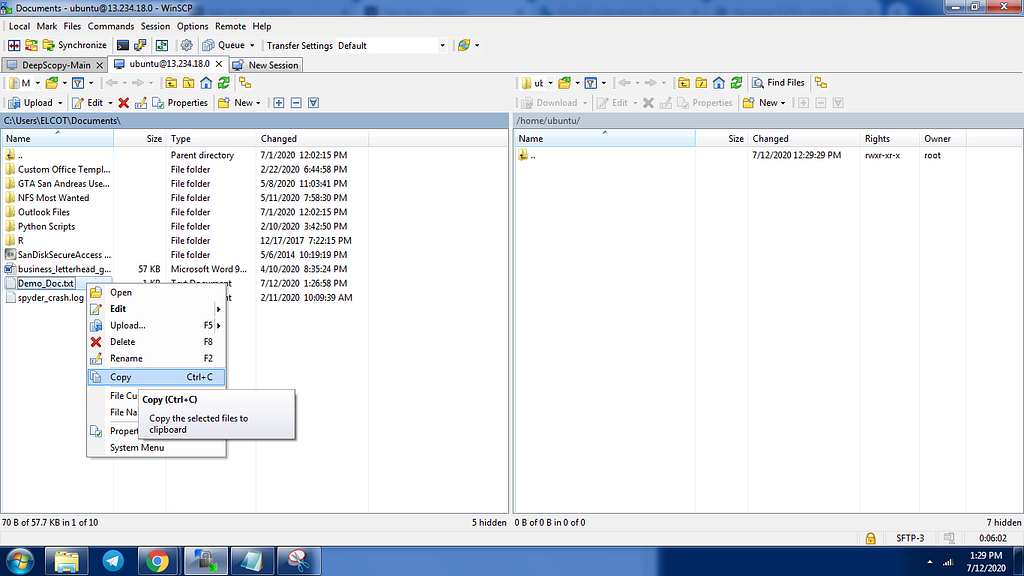Viewport: 1024px width, 576px height.
Task: Open Telegram from the taskbar
Action: 113,561
